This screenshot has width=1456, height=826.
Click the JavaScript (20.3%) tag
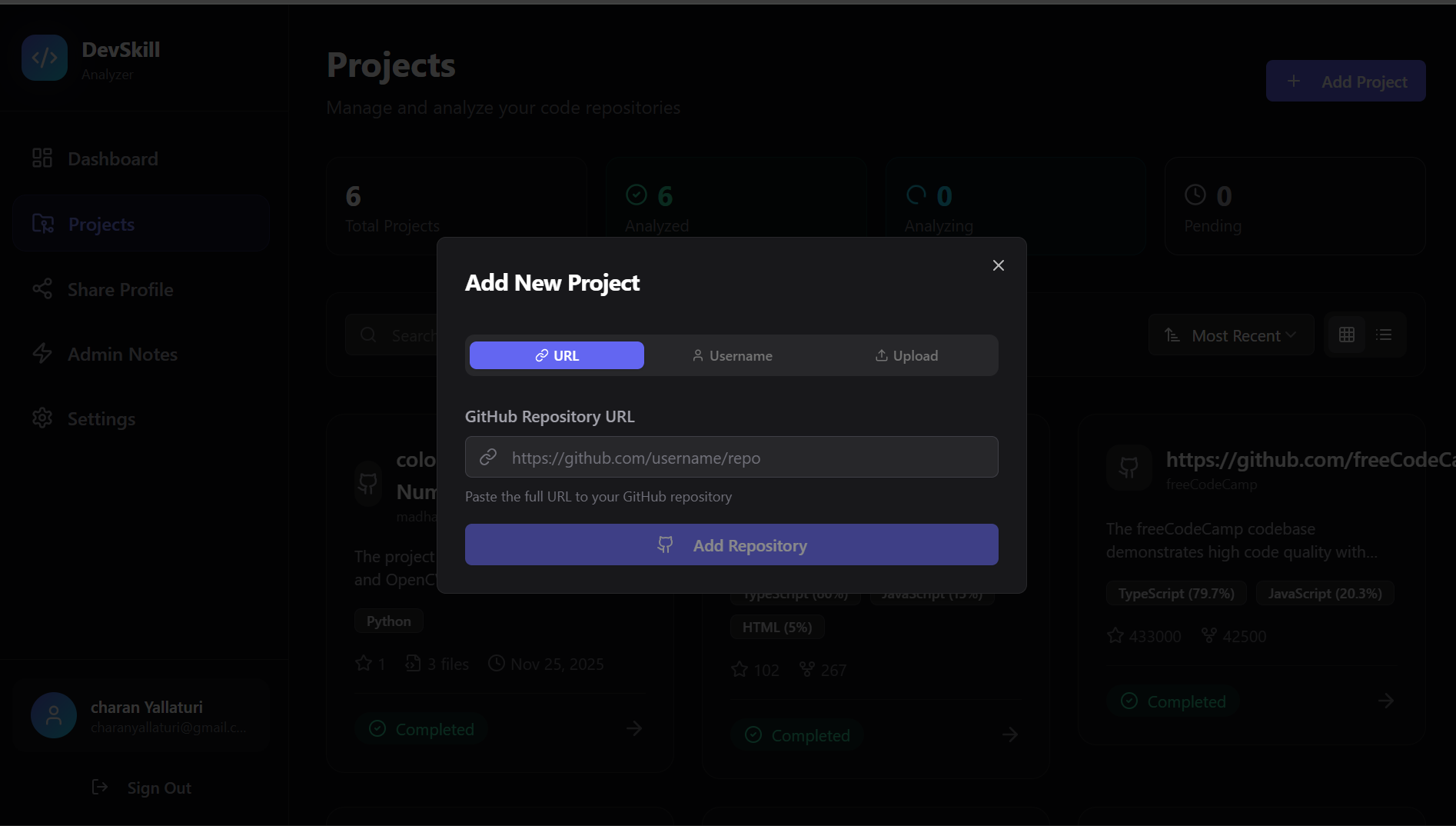click(1325, 593)
